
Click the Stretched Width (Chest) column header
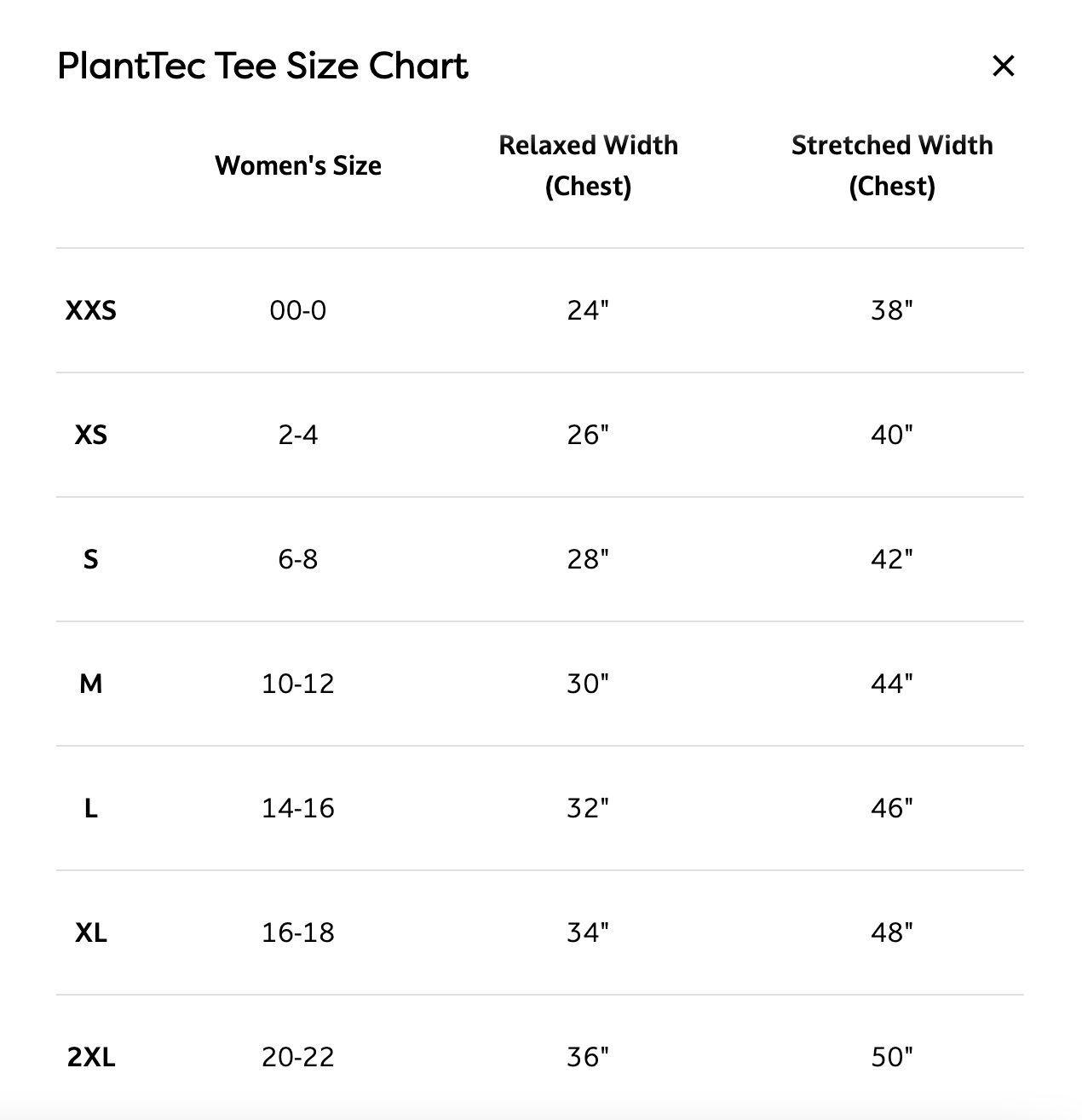892,165
